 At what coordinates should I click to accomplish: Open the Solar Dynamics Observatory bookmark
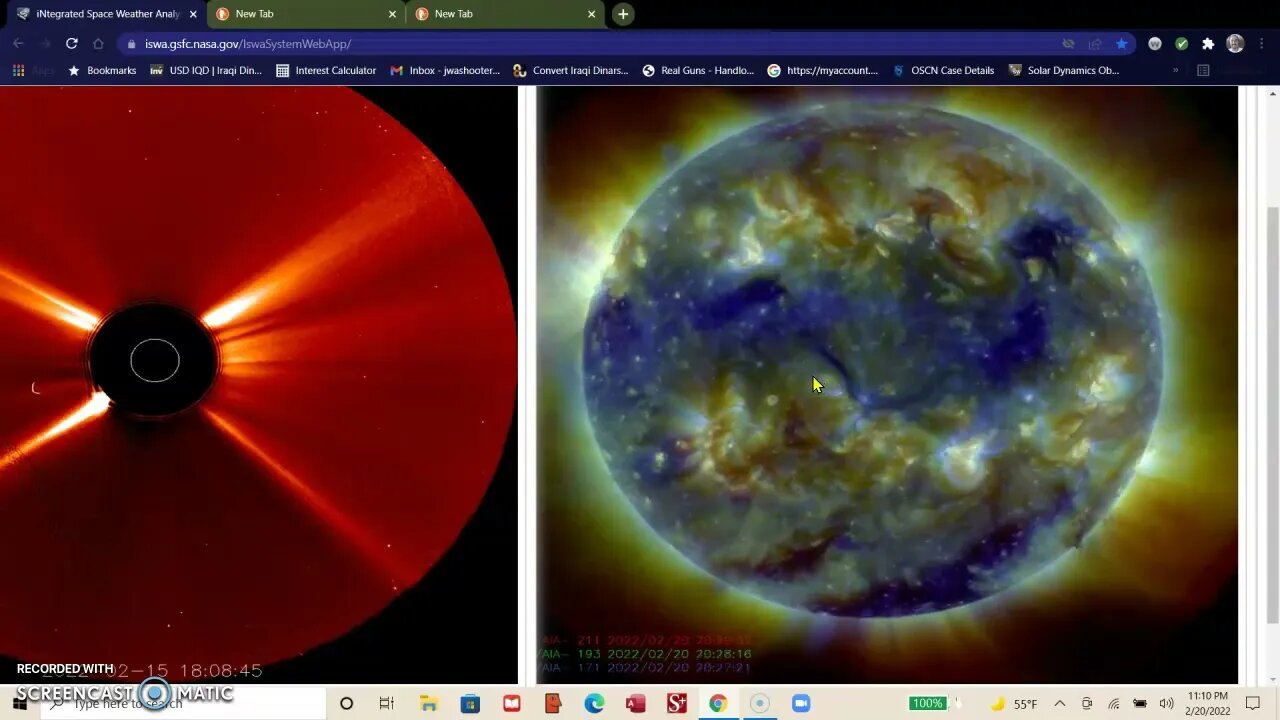click(1064, 70)
